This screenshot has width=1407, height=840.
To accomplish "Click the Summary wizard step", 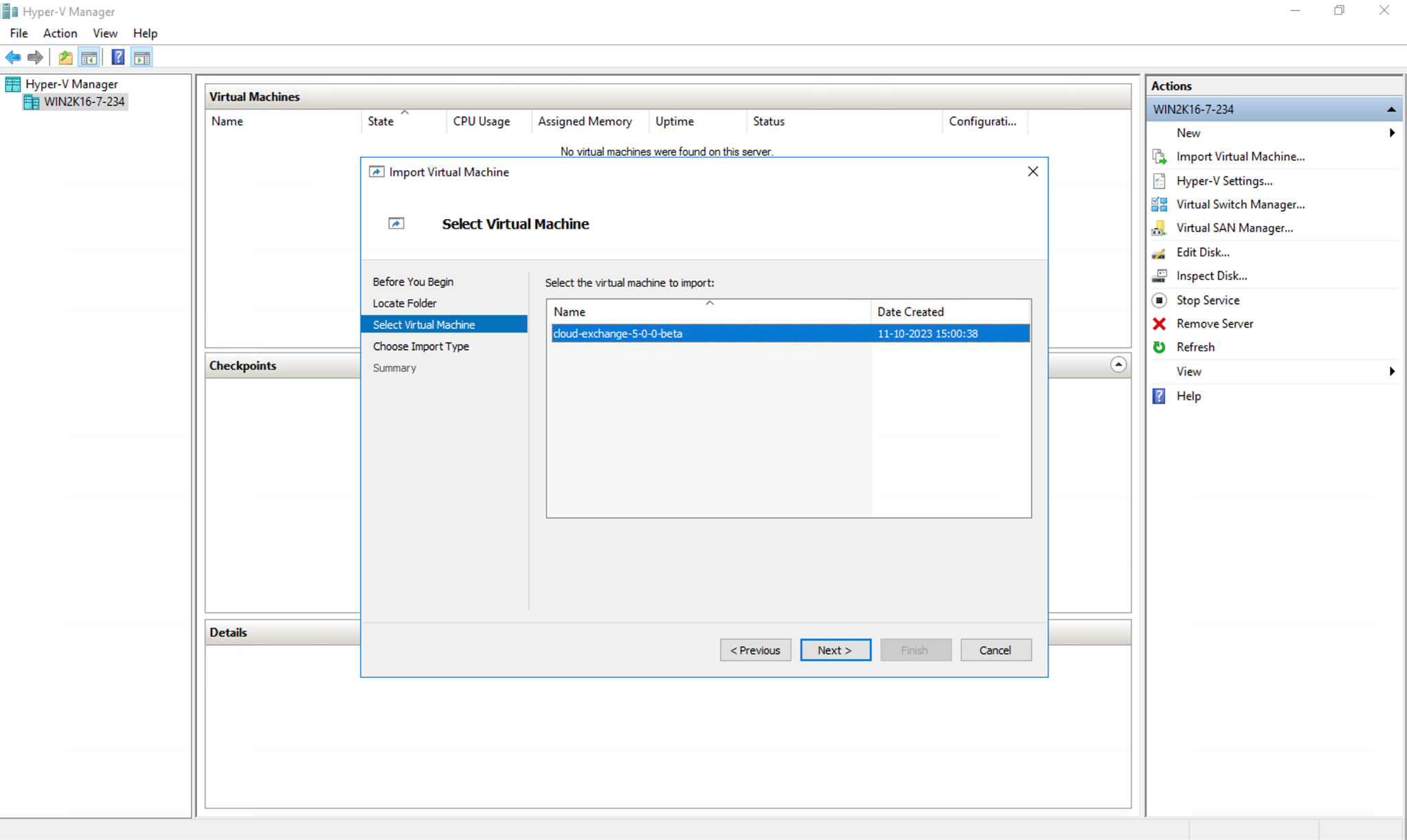I will tap(394, 368).
